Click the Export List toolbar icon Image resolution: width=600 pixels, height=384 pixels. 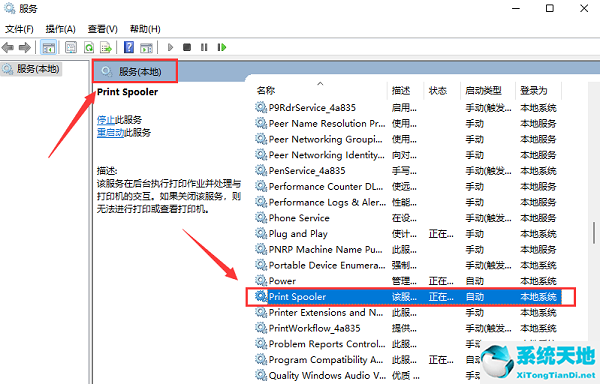pyautogui.click(x=106, y=47)
